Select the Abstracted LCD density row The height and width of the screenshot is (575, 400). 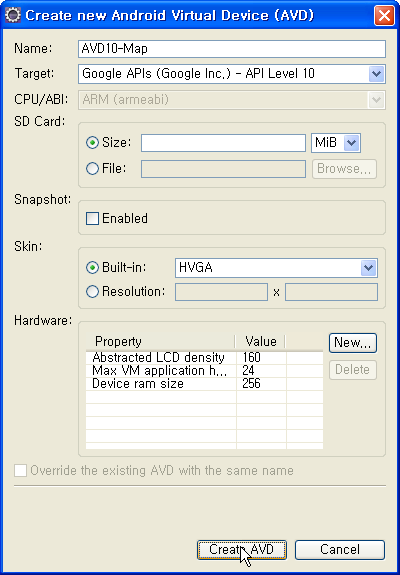pos(204,357)
